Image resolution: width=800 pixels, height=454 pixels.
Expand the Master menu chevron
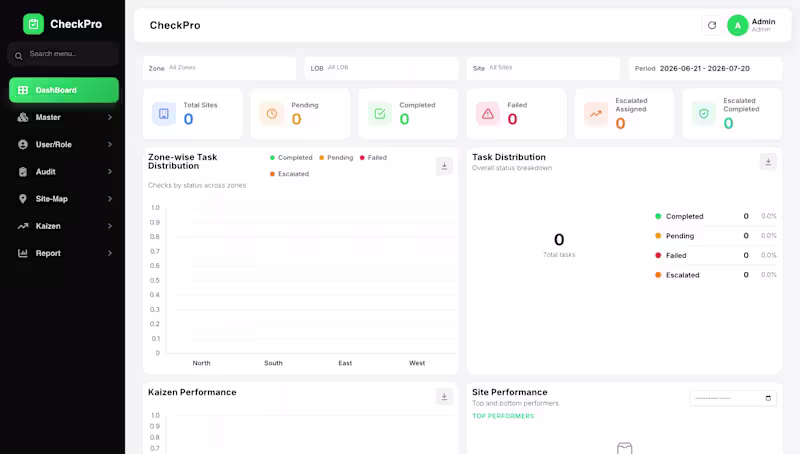(110, 117)
